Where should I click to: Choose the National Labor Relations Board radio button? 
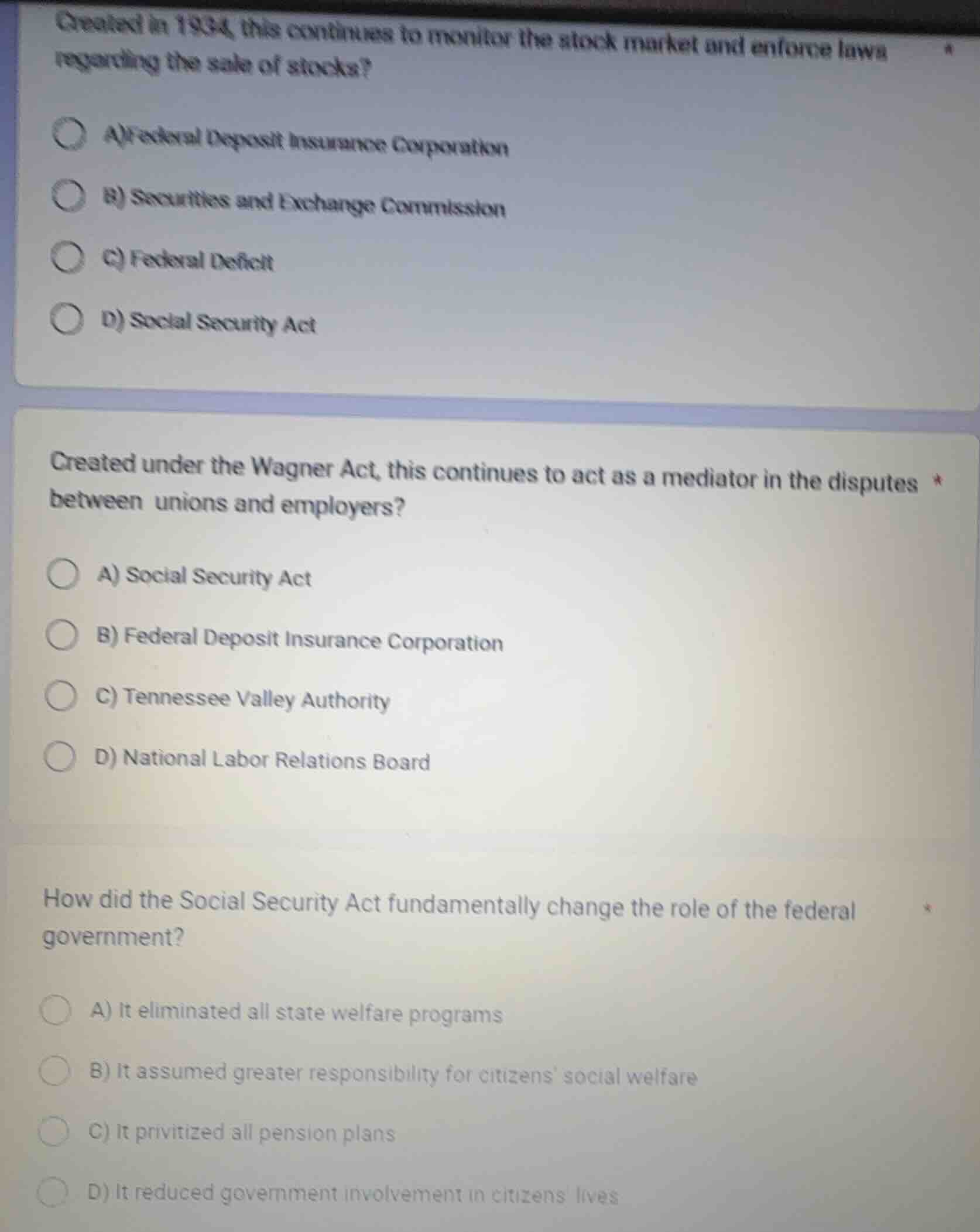[x=60, y=757]
